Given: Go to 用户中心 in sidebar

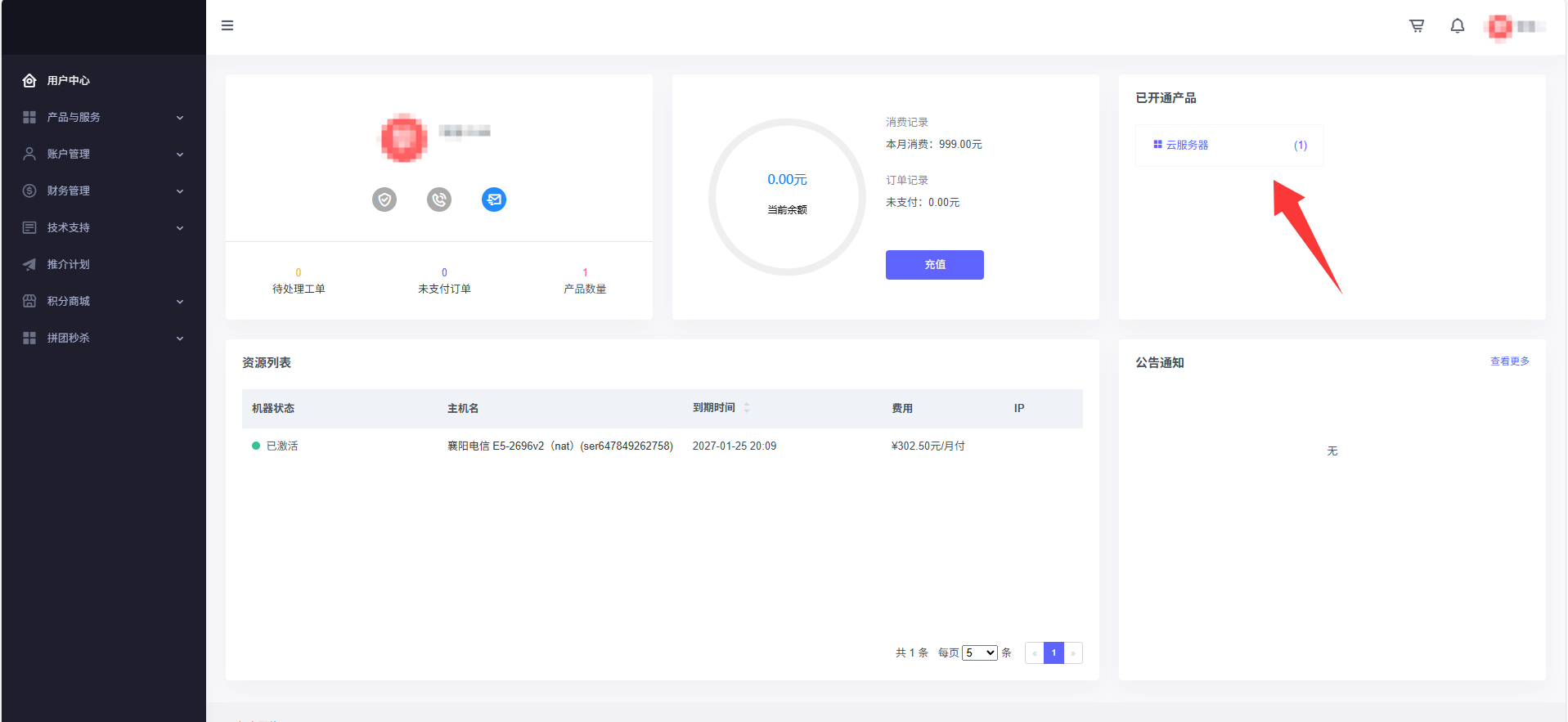Looking at the screenshot, I should click(x=69, y=80).
